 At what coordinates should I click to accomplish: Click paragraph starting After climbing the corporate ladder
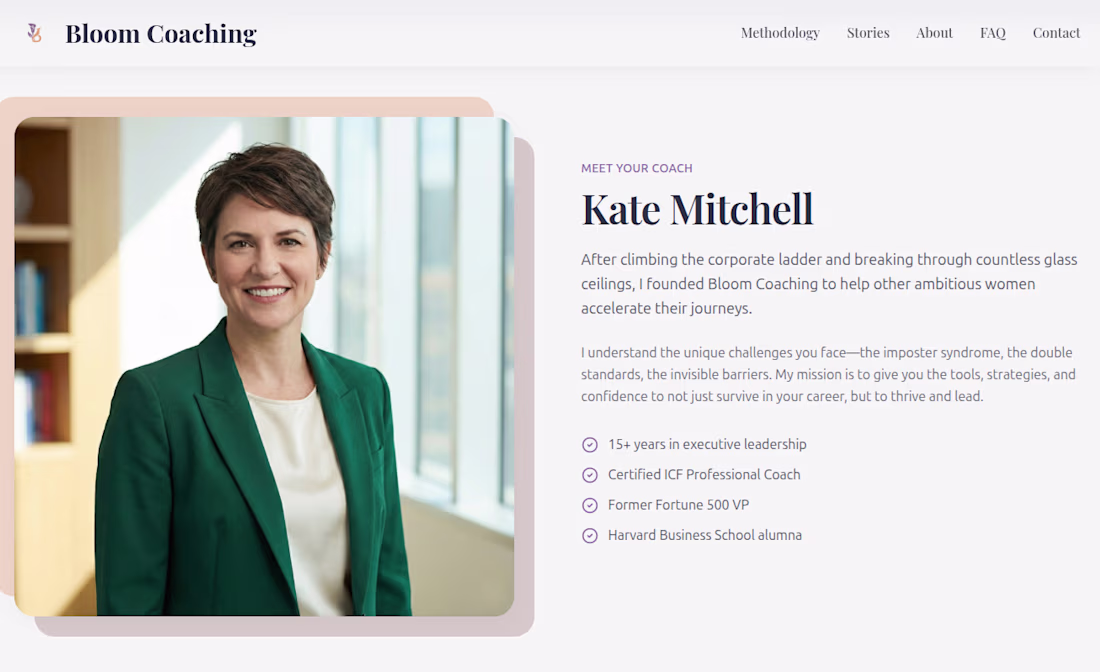[x=829, y=284]
